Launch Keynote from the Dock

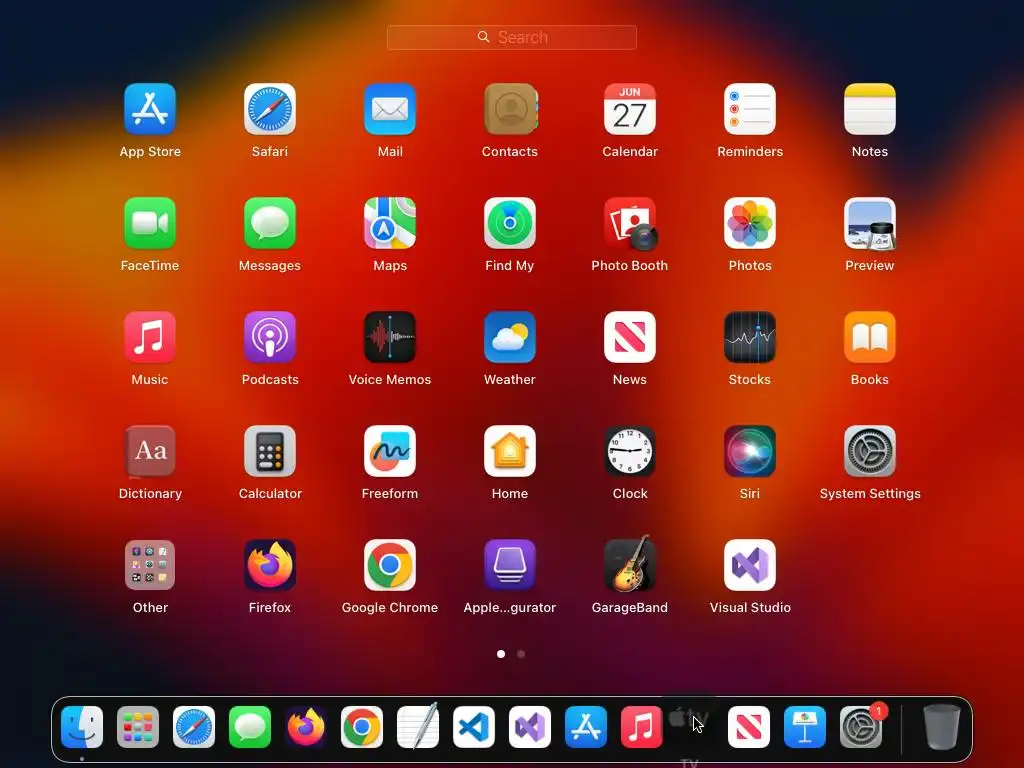[x=805, y=727]
